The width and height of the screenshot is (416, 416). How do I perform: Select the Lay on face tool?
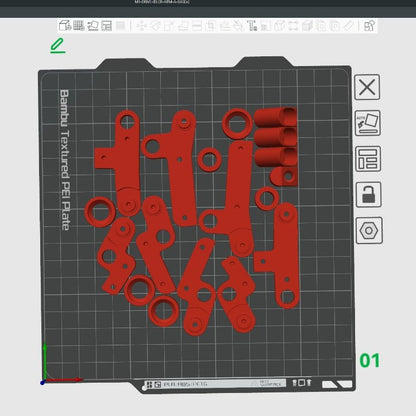[183, 26]
